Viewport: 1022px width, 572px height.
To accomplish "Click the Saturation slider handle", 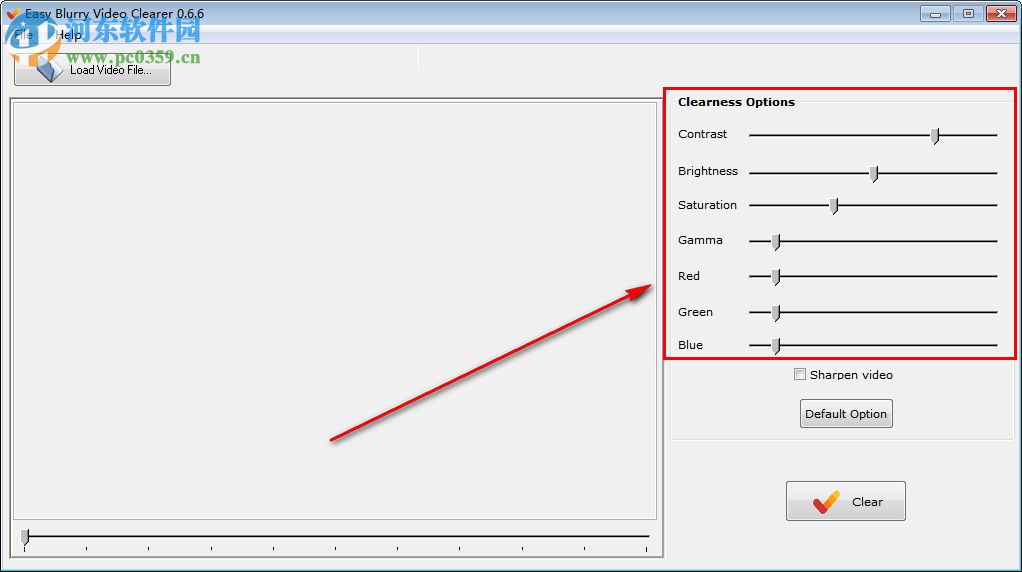I will click(x=834, y=206).
